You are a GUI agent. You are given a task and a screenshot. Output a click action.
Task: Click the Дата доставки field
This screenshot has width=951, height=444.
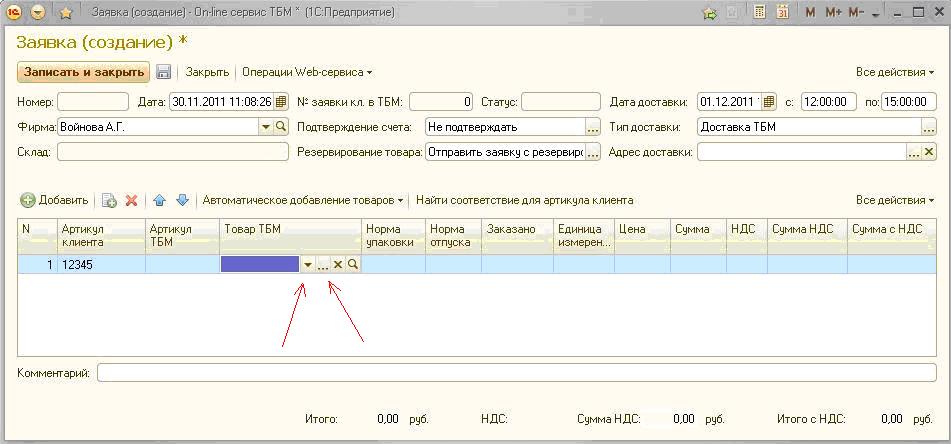729,102
